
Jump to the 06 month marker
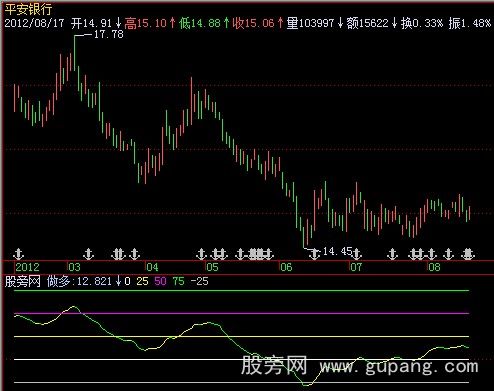coord(286,267)
